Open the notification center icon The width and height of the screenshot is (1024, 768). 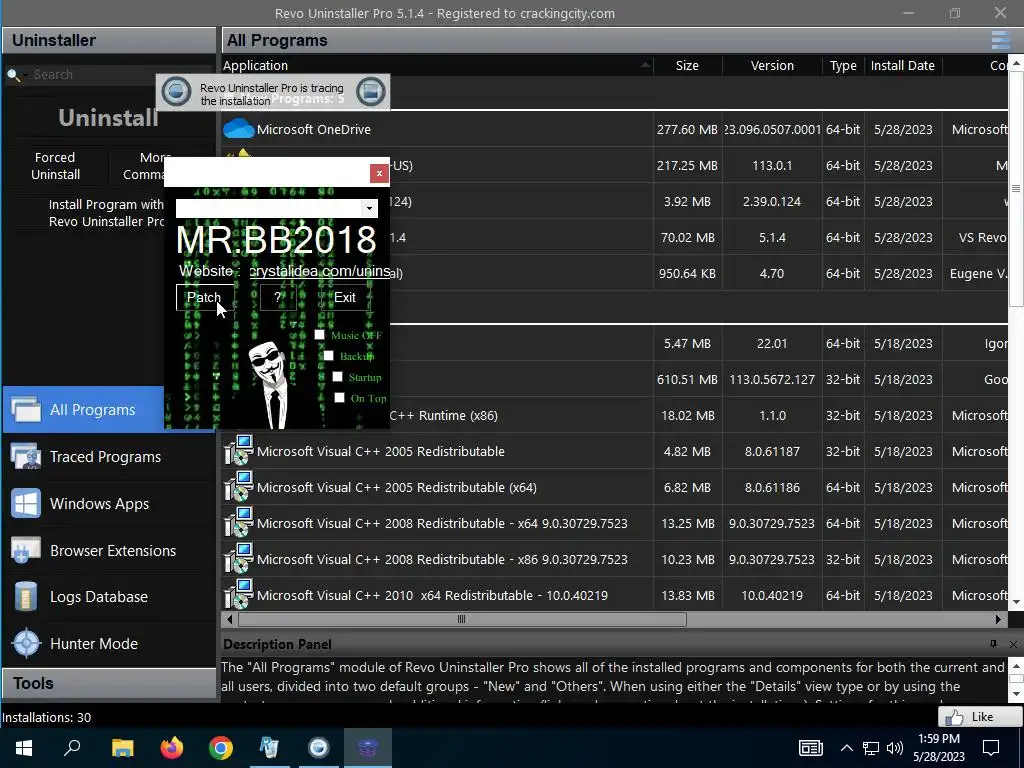tap(991, 748)
